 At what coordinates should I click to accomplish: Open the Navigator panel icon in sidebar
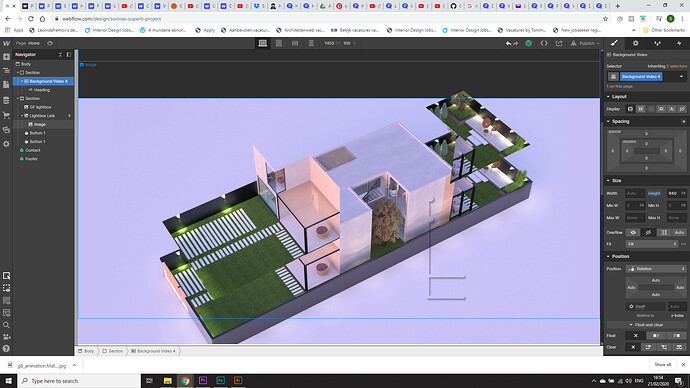(6, 70)
